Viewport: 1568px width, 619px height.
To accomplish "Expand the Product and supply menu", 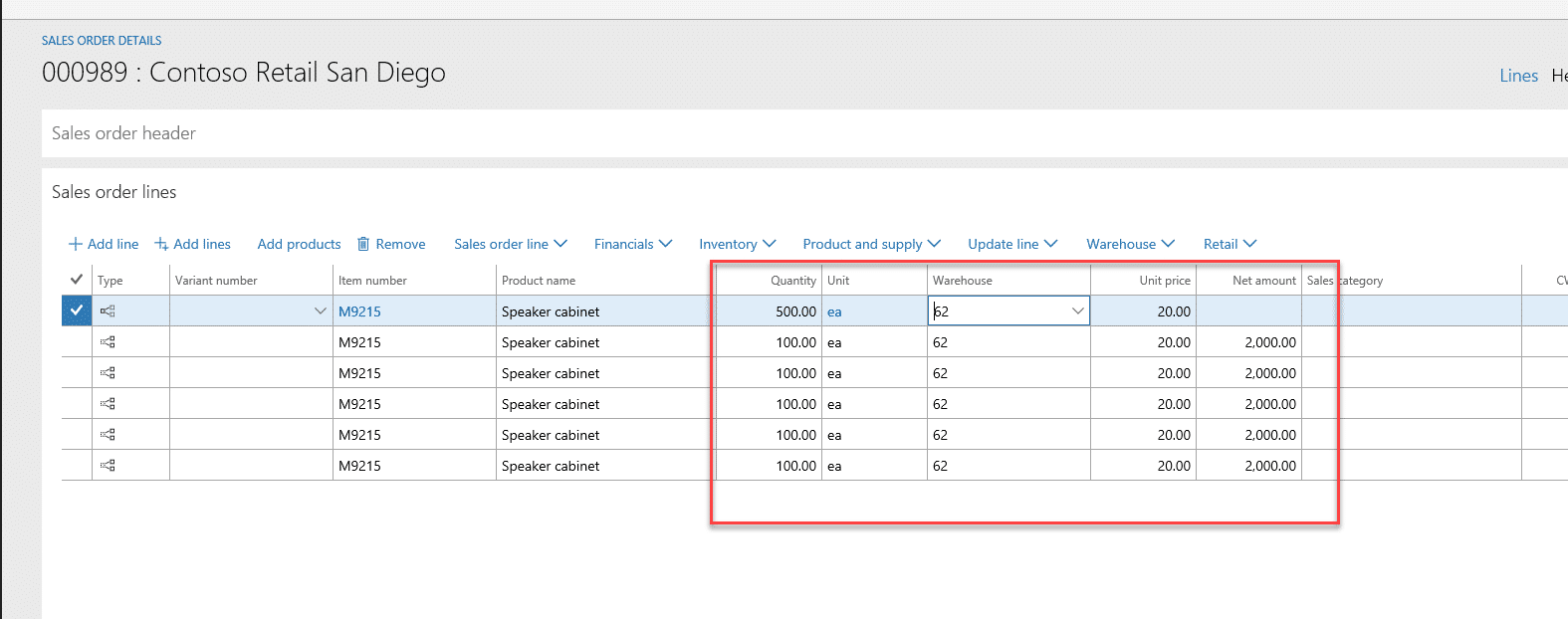I will 872,244.
